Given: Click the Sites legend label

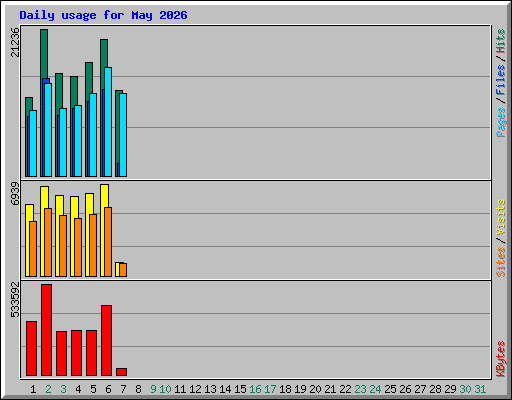Looking at the screenshot, I should coord(501,262).
